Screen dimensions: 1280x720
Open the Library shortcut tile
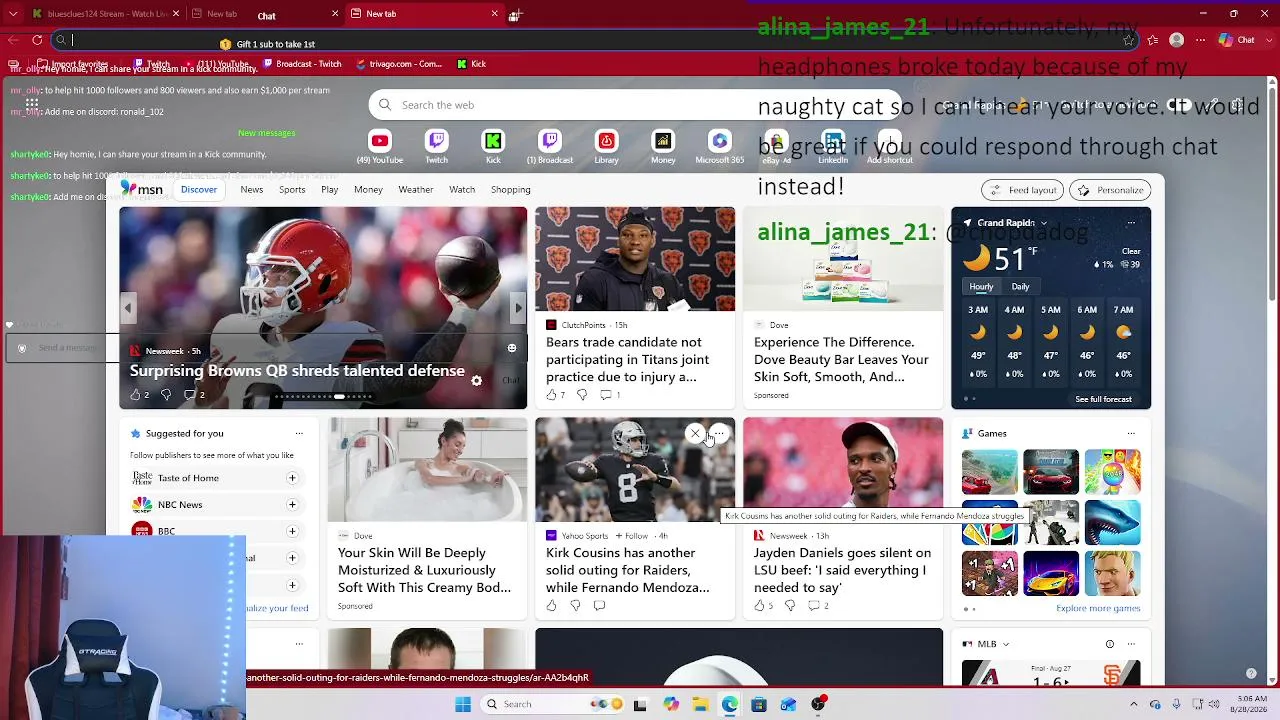606,146
